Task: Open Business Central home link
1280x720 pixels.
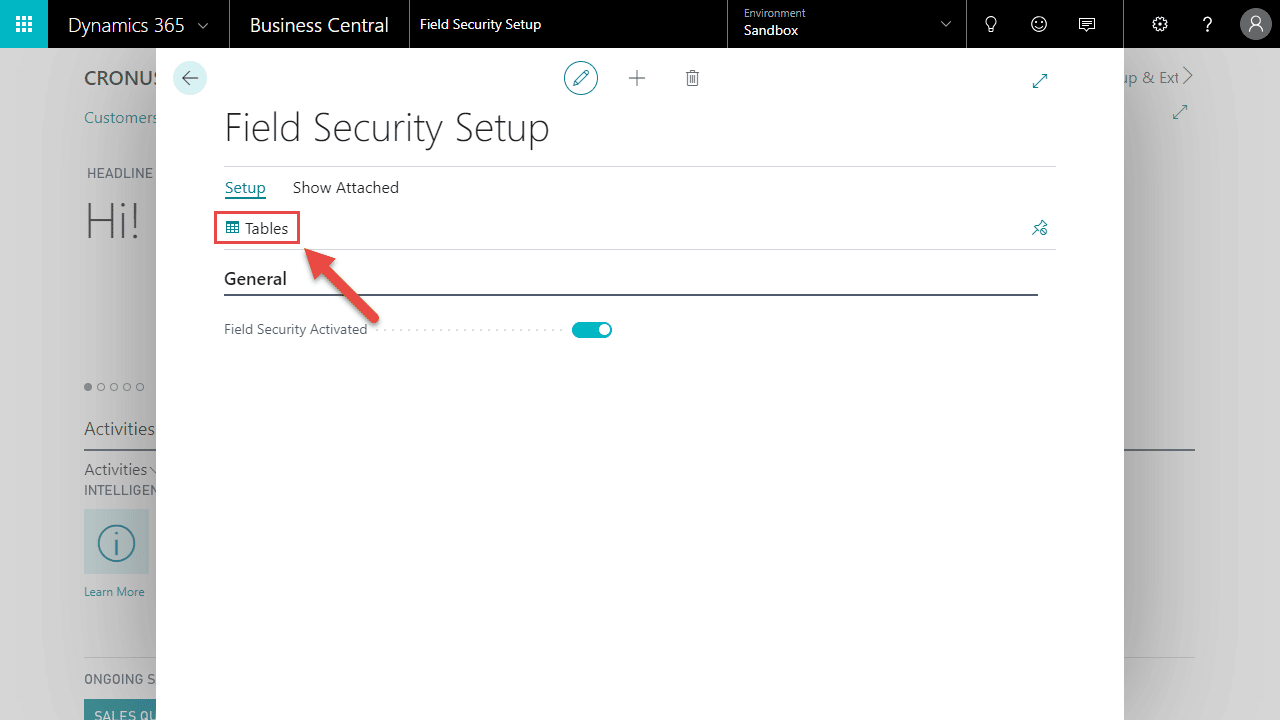Action: click(319, 25)
